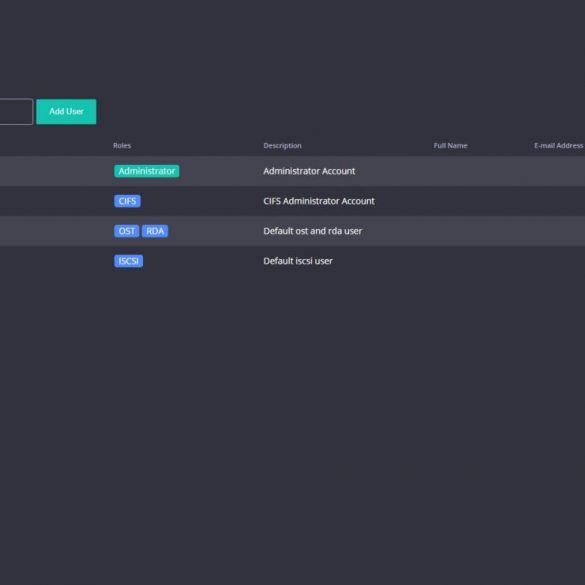Click E-mail cell of ost and rda user row
This screenshot has height=585, width=585.
coord(559,231)
